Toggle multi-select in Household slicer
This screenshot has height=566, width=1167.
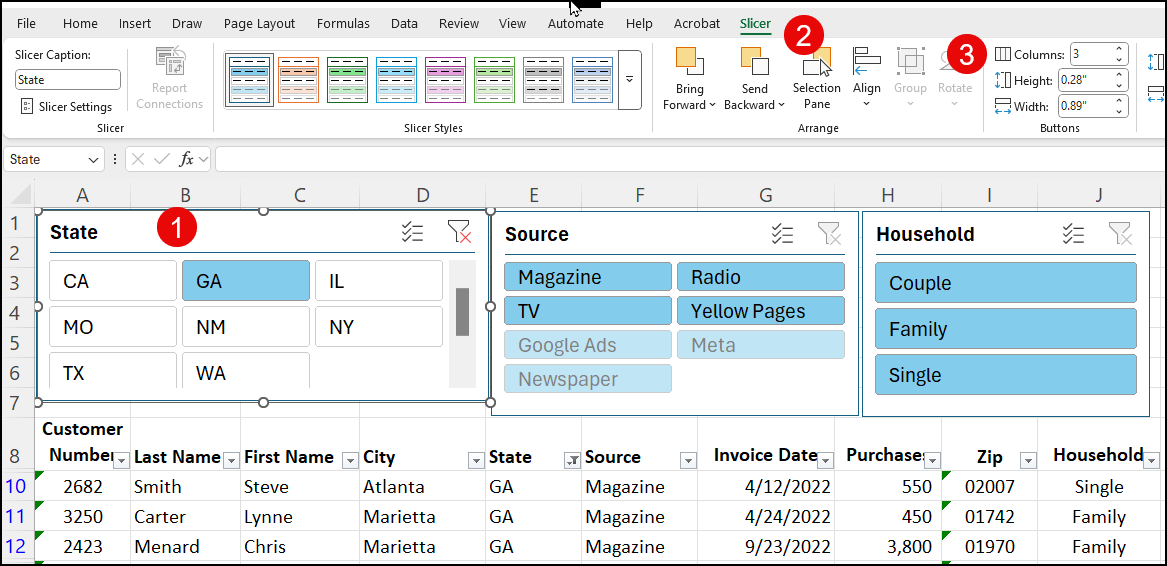[x=1073, y=235]
